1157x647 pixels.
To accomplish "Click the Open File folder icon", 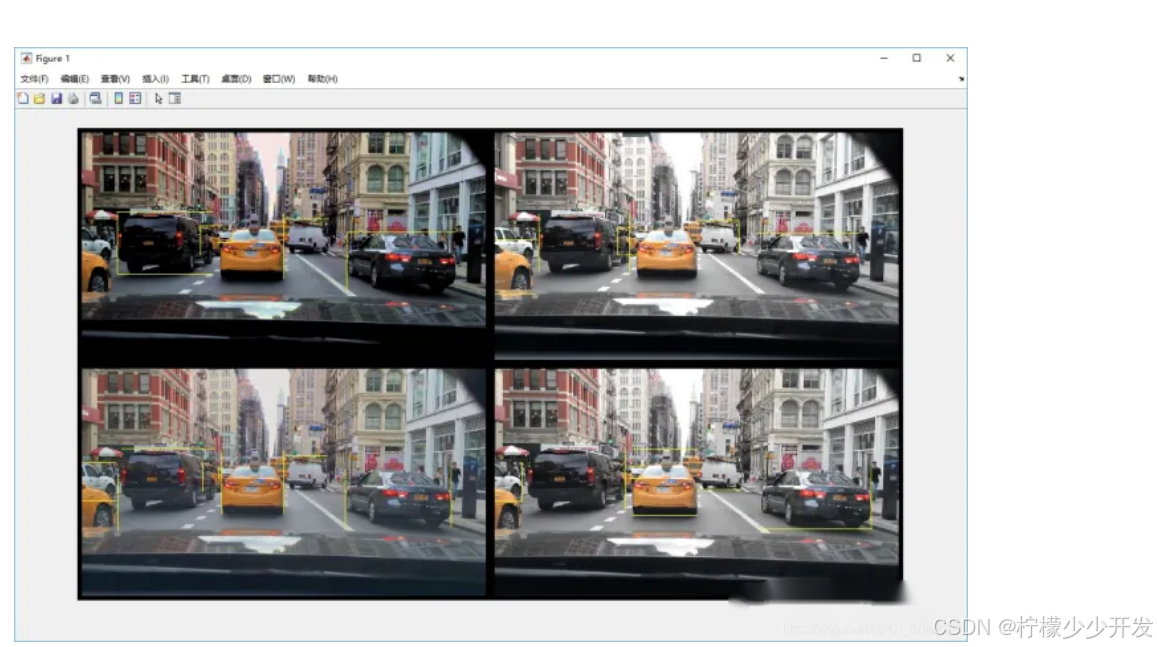I will coord(39,98).
